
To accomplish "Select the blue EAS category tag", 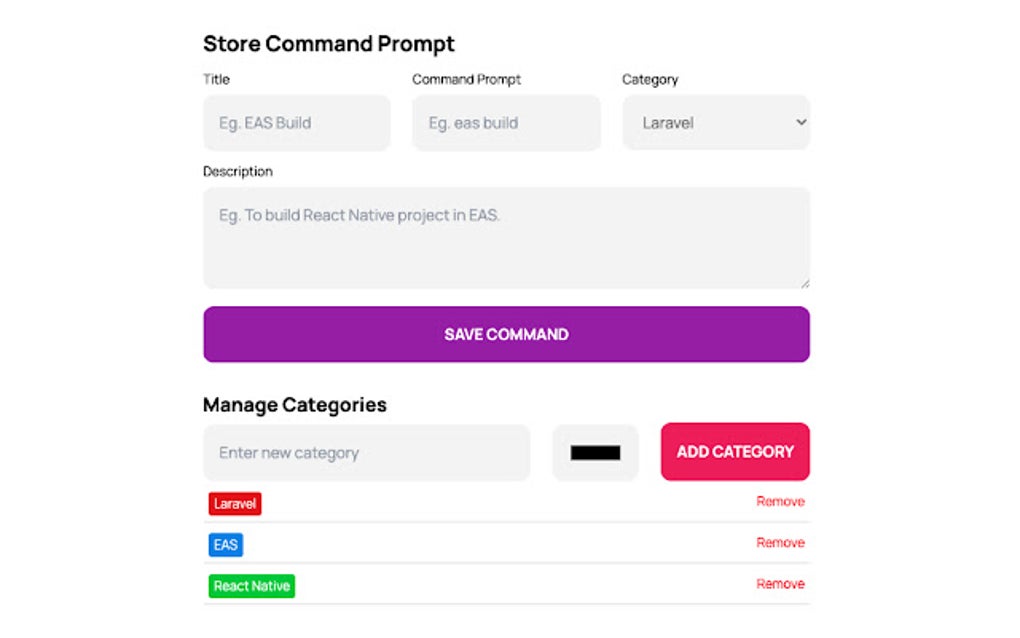I will (226, 545).
